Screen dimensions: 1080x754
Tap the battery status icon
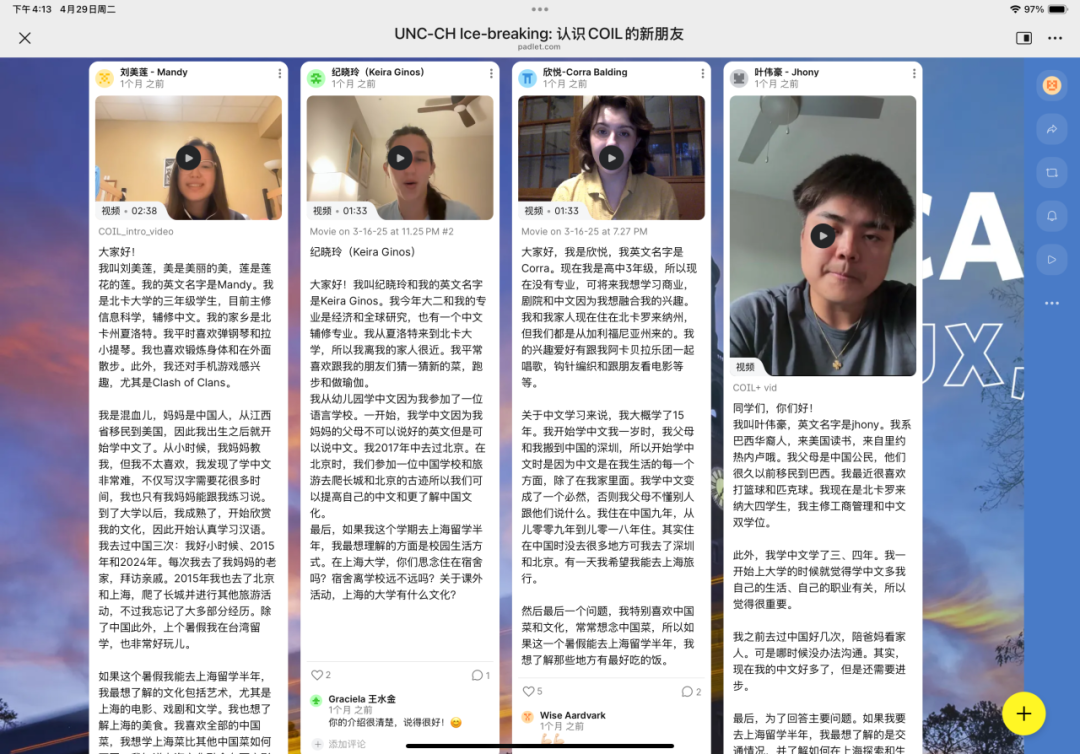click(1058, 9)
